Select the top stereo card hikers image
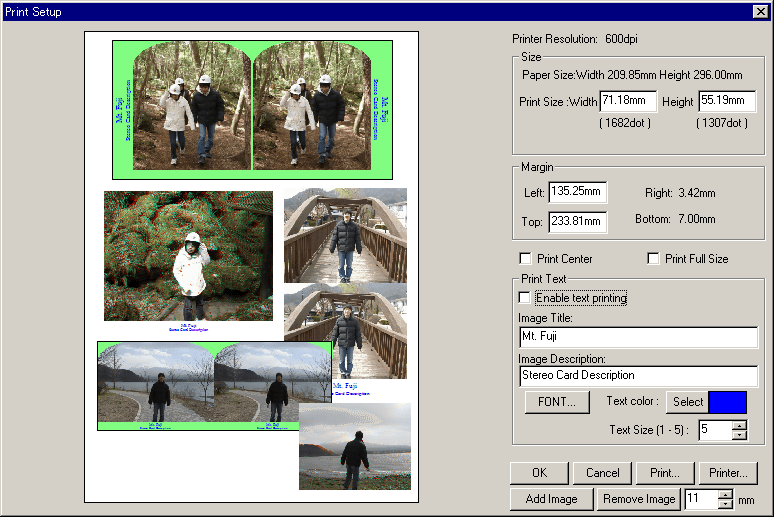The image size is (774, 517). (252, 105)
